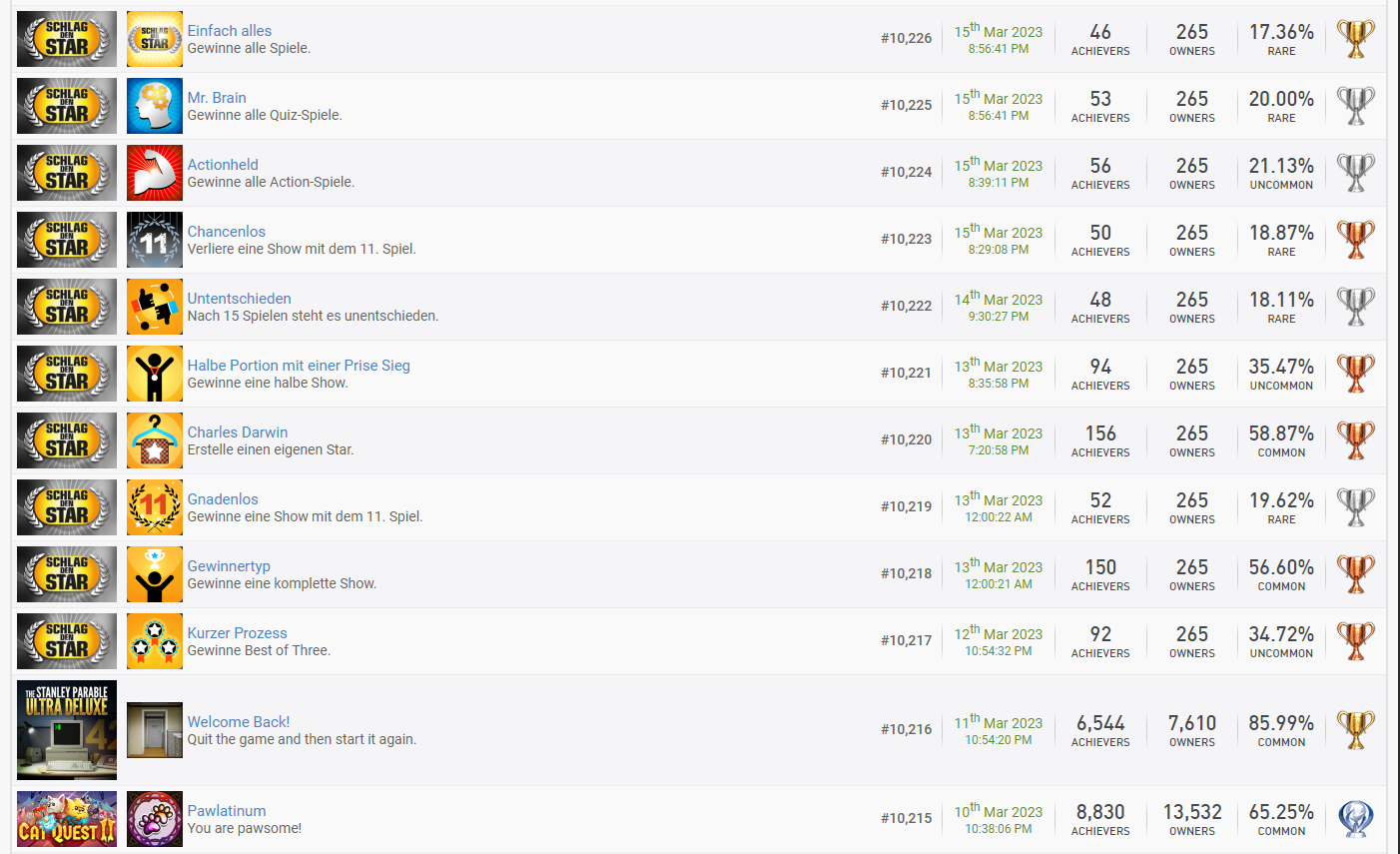Open the Cat Quest II game thumbnail
Viewport: 1400px width, 854px height.
pos(67,819)
